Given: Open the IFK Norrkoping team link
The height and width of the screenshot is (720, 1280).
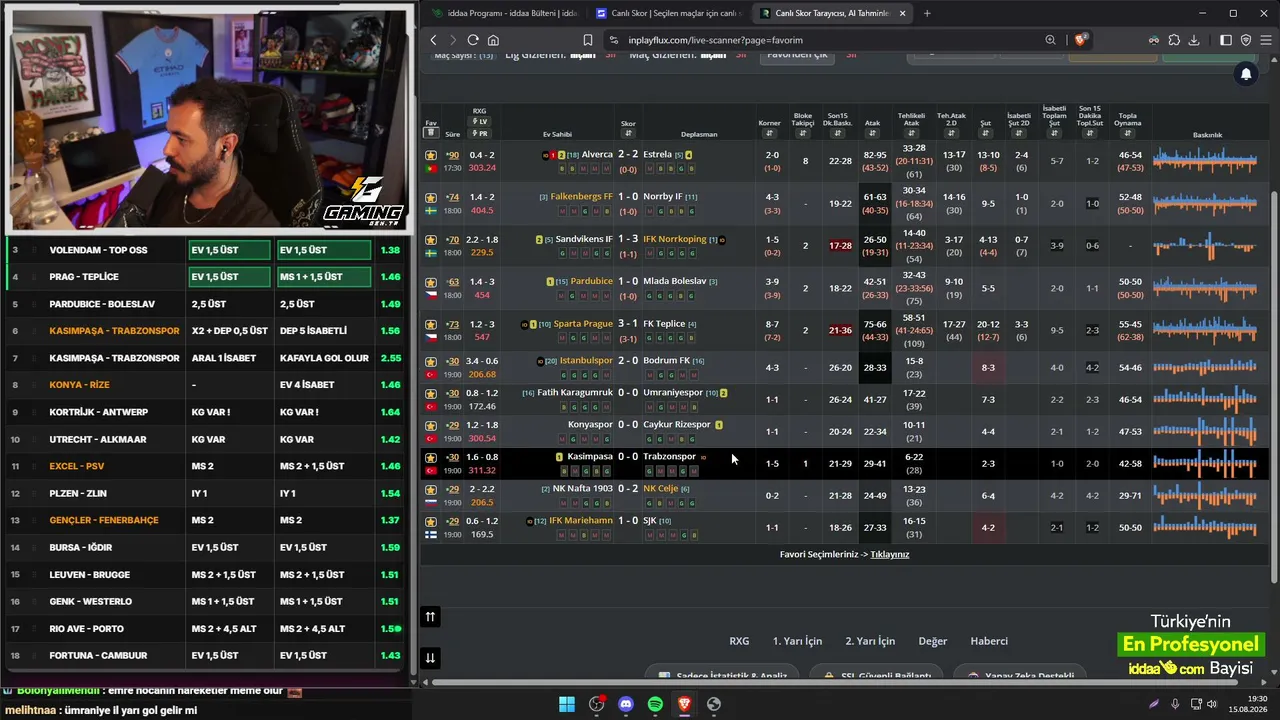Looking at the screenshot, I should tap(675, 239).
